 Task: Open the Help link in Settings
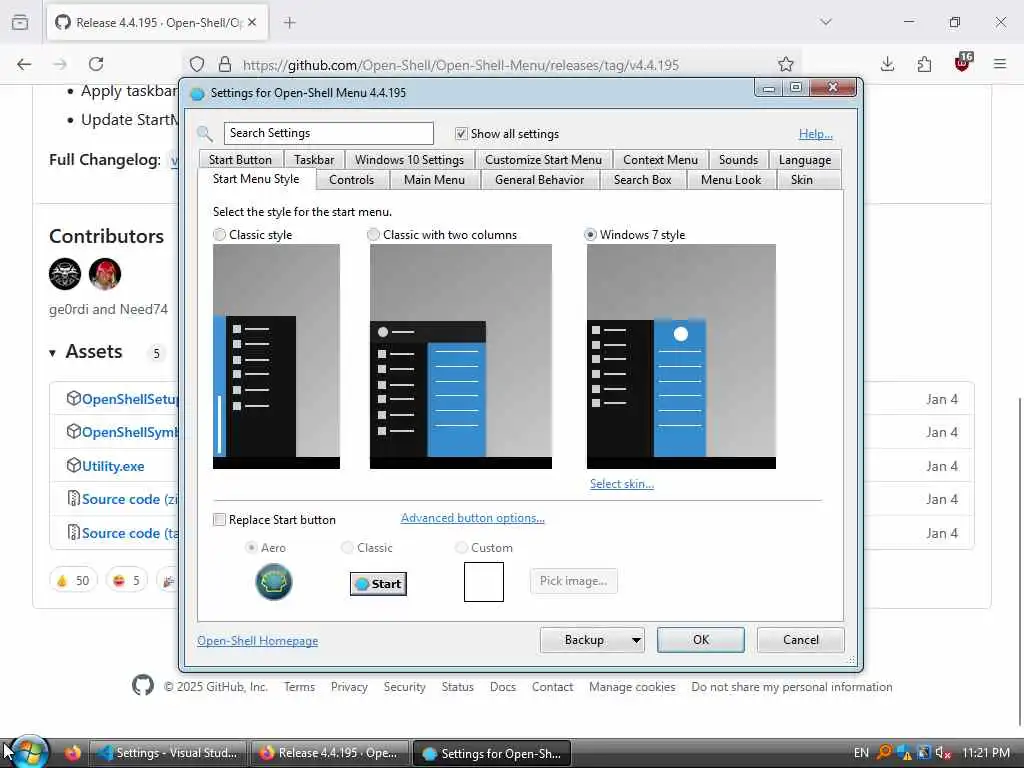(x=815, y=134)
